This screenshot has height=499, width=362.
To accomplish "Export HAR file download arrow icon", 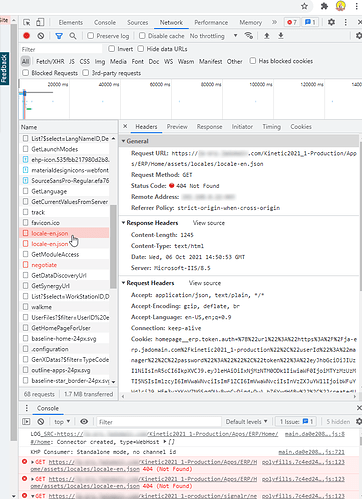I will (x=281, y=36).
